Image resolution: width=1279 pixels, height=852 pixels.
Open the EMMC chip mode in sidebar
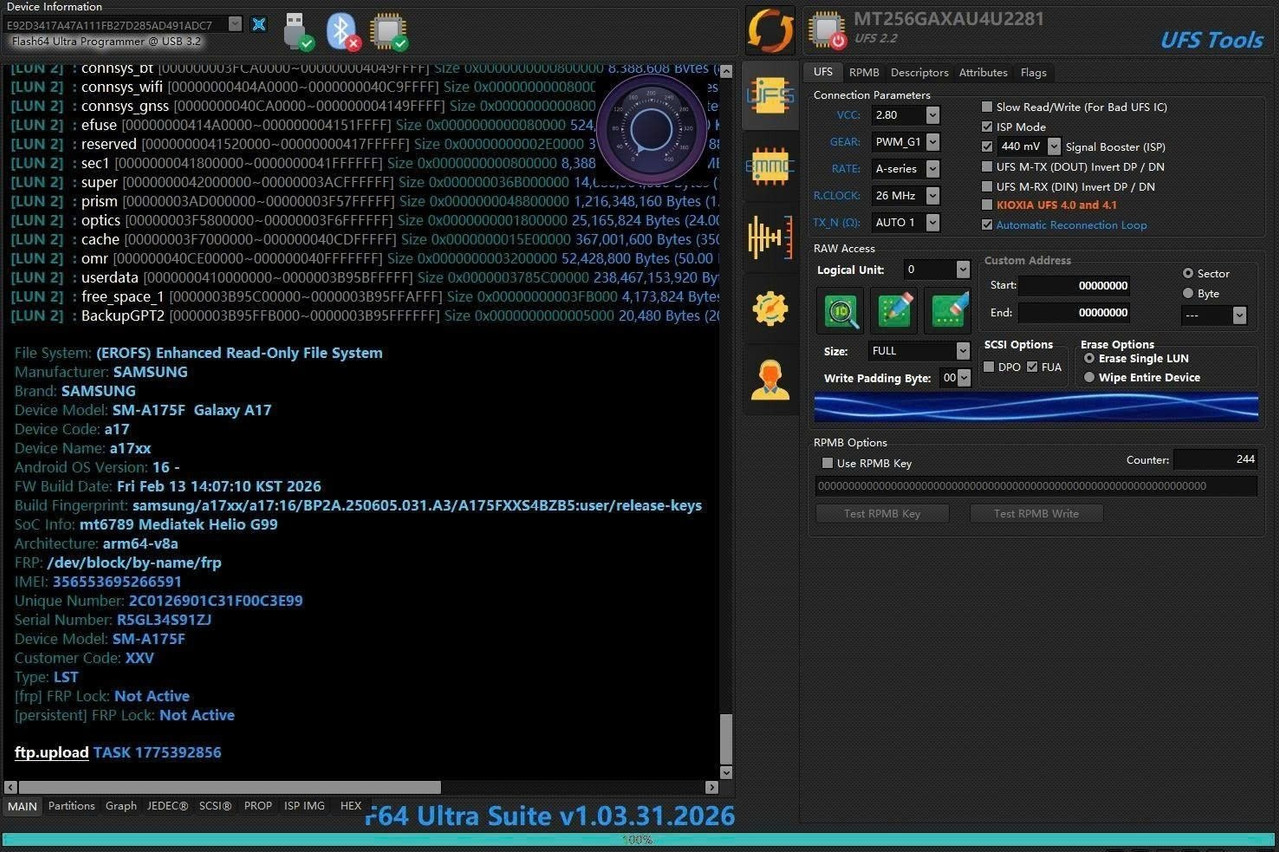(770, 168)
